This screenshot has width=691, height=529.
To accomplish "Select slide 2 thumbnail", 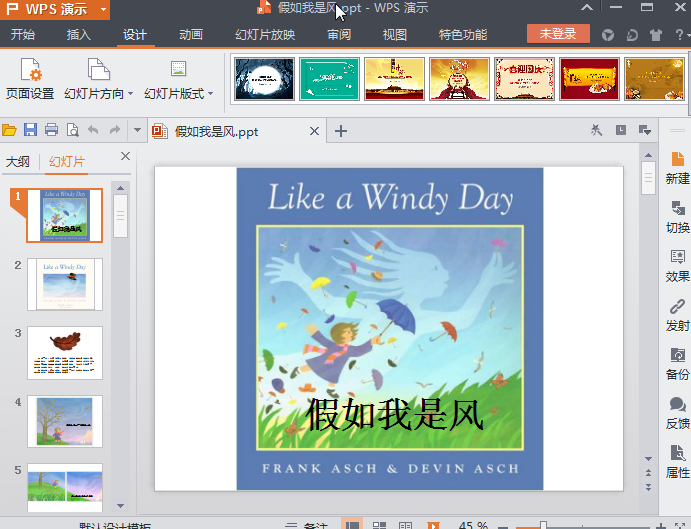I will click(x=65, y=284).
